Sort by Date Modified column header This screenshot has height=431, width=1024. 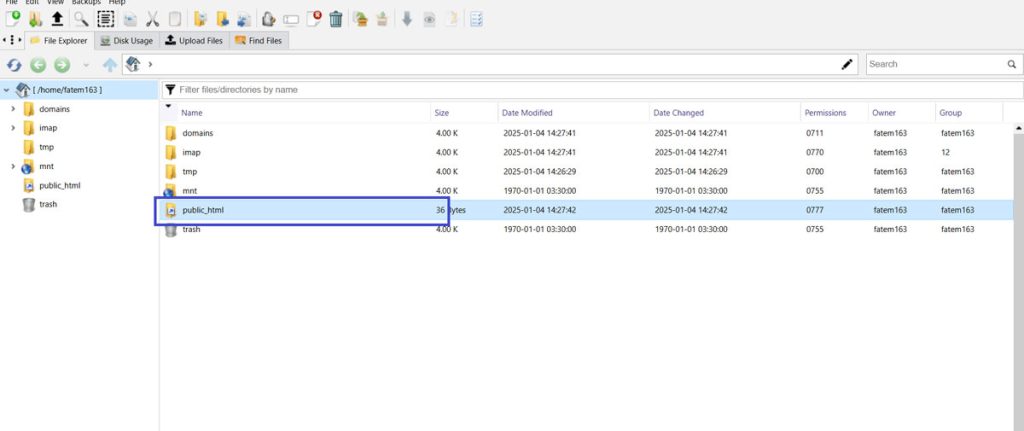(527, 113)
